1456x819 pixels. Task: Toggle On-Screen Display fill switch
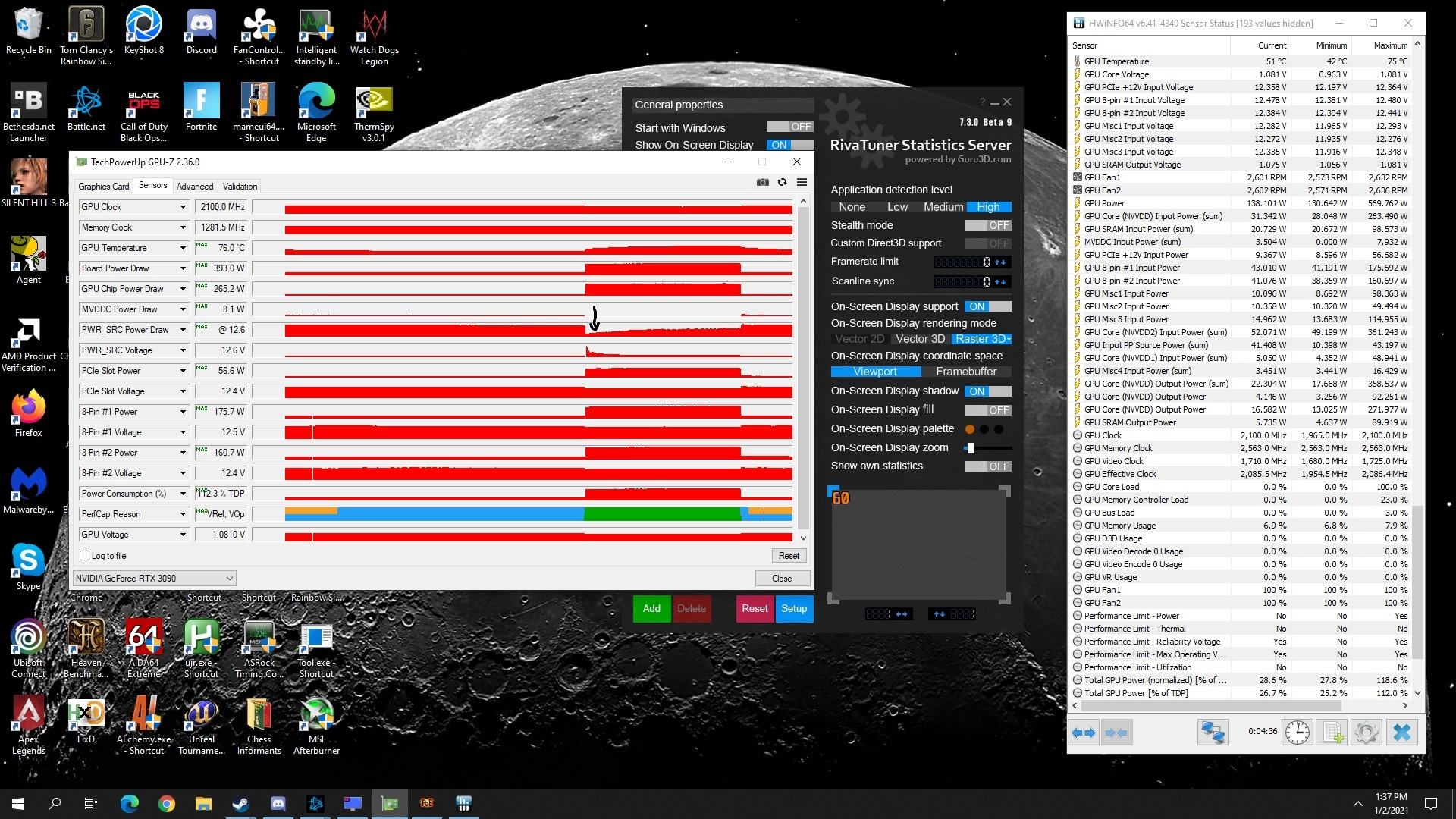987,410
